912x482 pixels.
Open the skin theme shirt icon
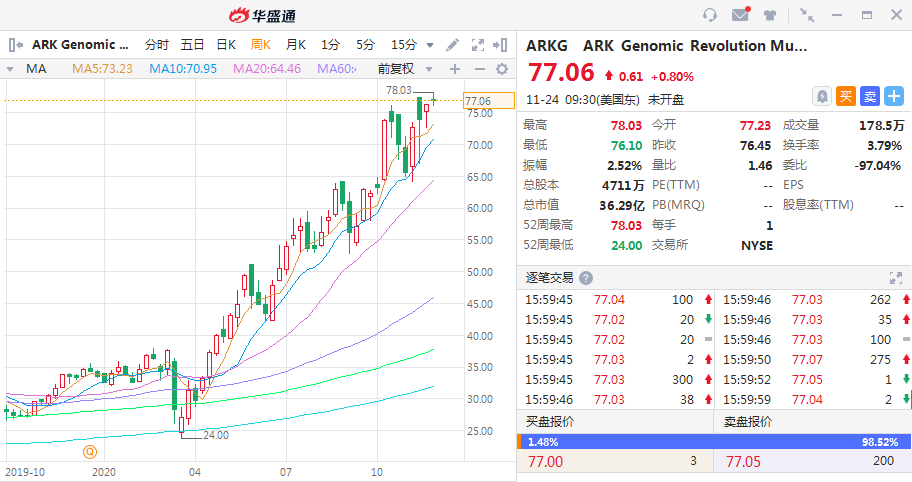[x=770, y=15]
